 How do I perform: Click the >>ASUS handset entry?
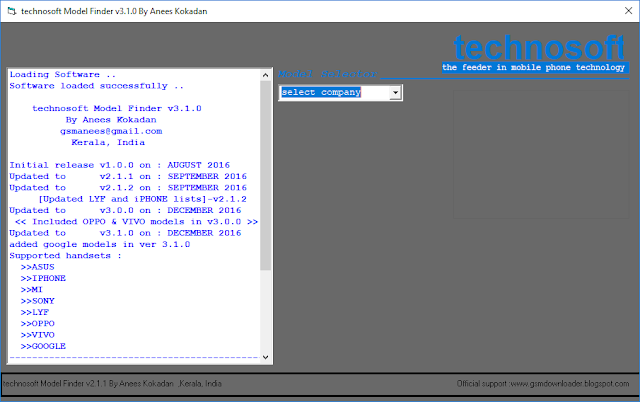pyautogui.click(x=38, y=267)
